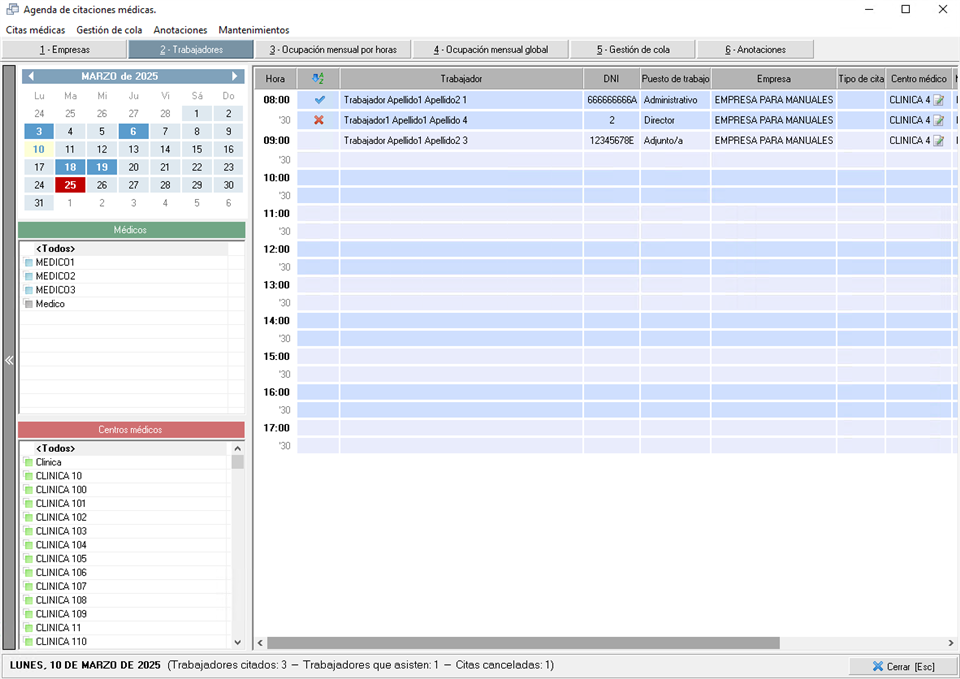Collapse the left sidebar panel
Image resolution: width=960 pixels, height=679 pixels.
coord(9,360)
